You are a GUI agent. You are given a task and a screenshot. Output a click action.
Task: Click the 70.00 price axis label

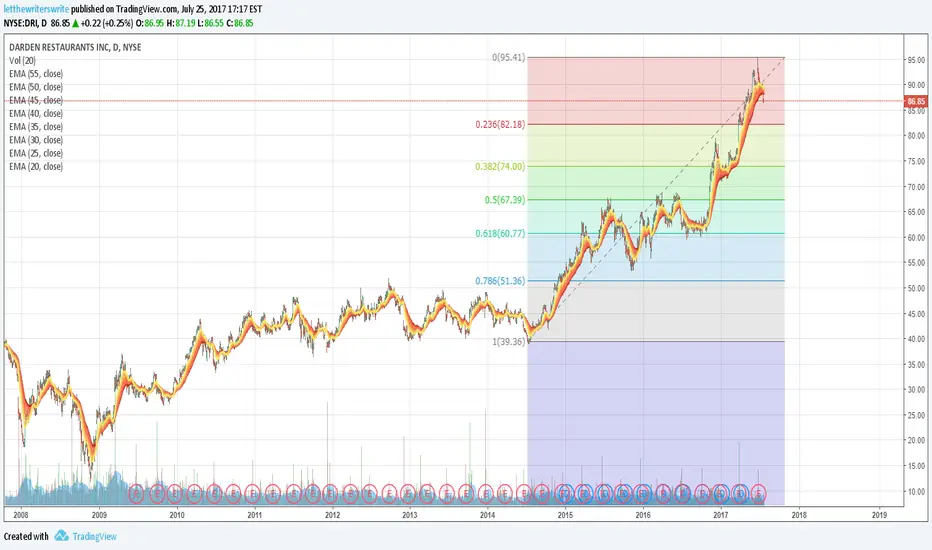click(x=916, y=187)
